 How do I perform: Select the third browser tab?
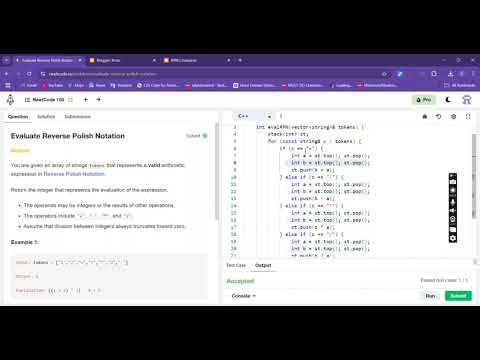pos(197,60)
